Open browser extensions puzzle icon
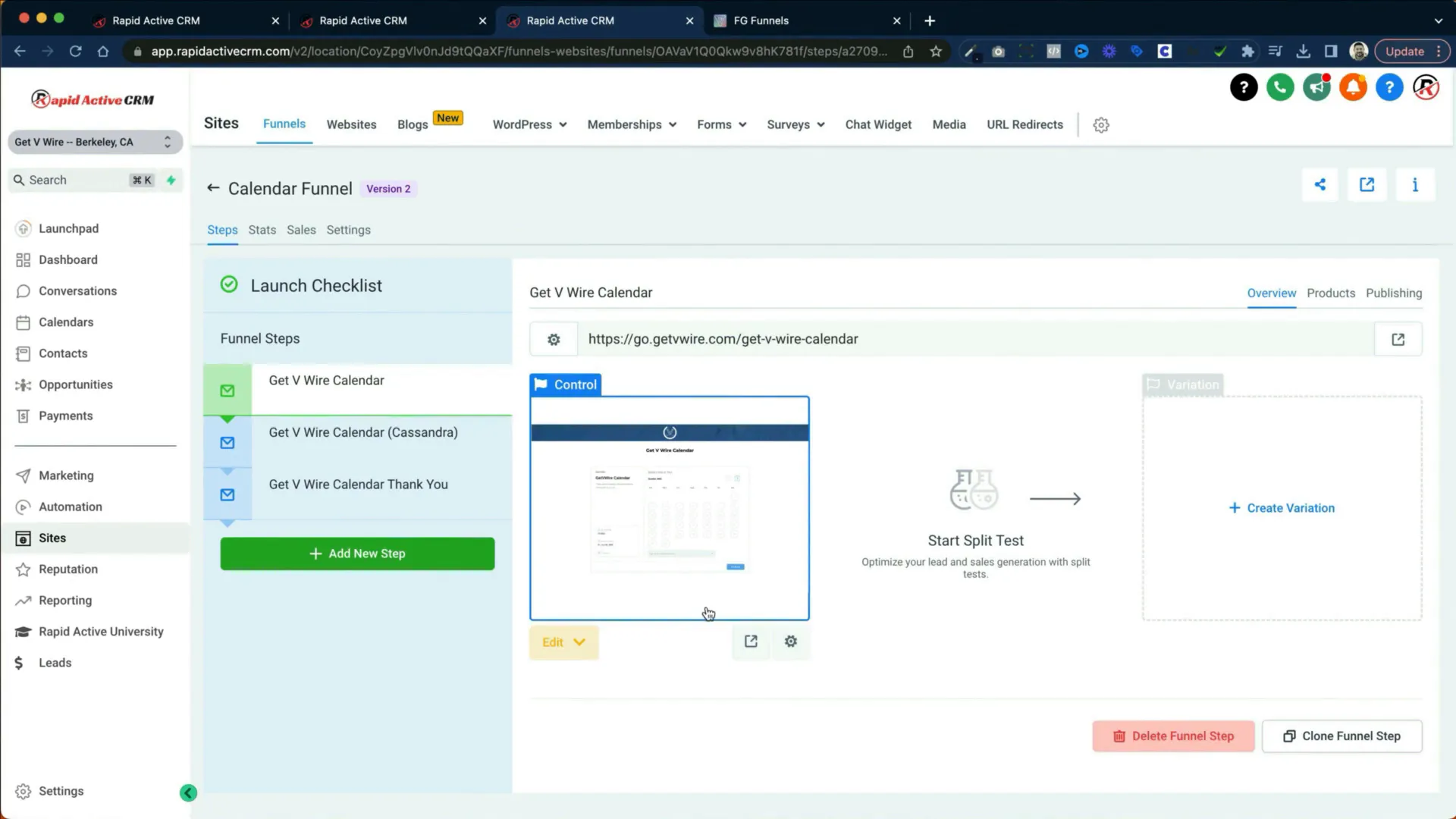The width and height of the screenshot is (1456, 819). click(1247, 52)
